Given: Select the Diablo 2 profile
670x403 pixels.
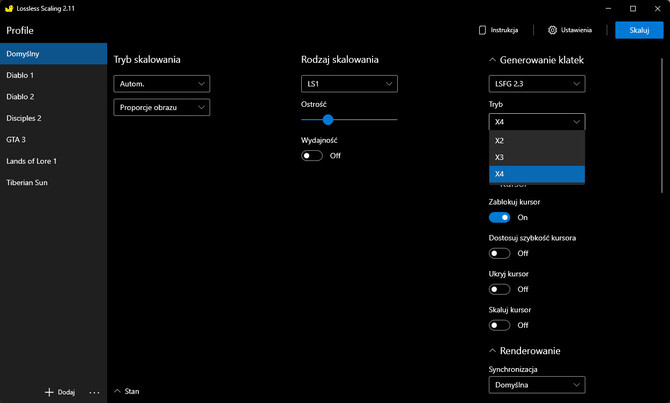Looking at the screenshot, I should click(53, 97).
